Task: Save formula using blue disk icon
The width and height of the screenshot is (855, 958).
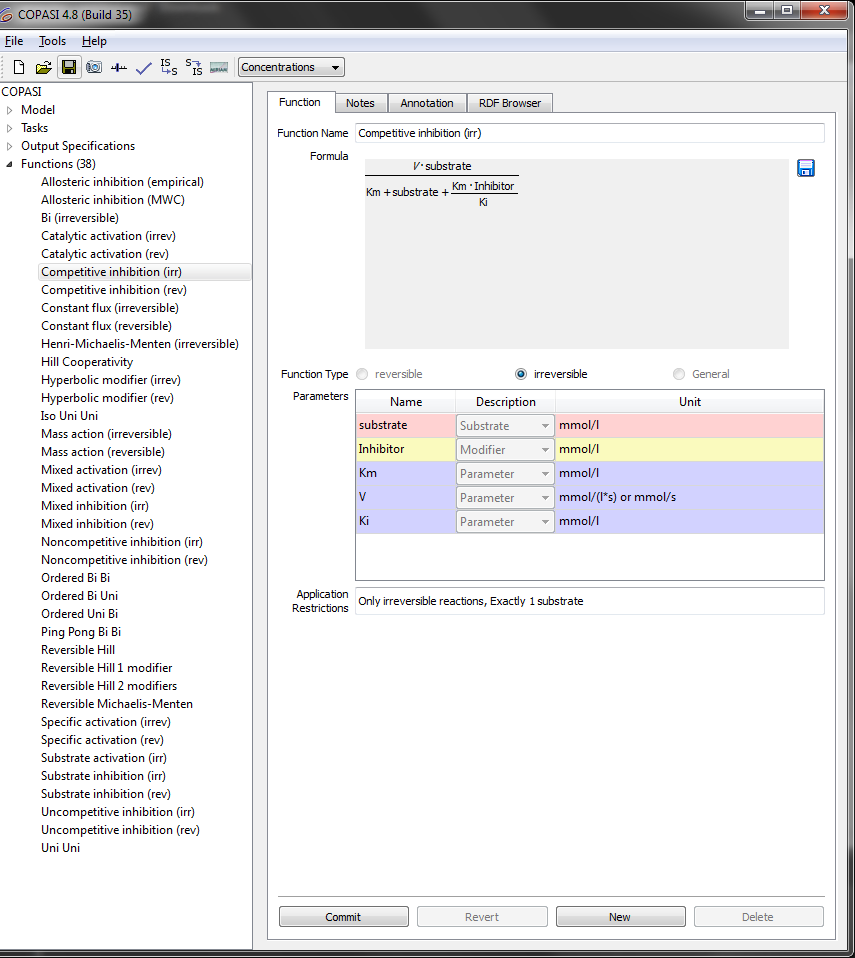Action: point(806,168)
